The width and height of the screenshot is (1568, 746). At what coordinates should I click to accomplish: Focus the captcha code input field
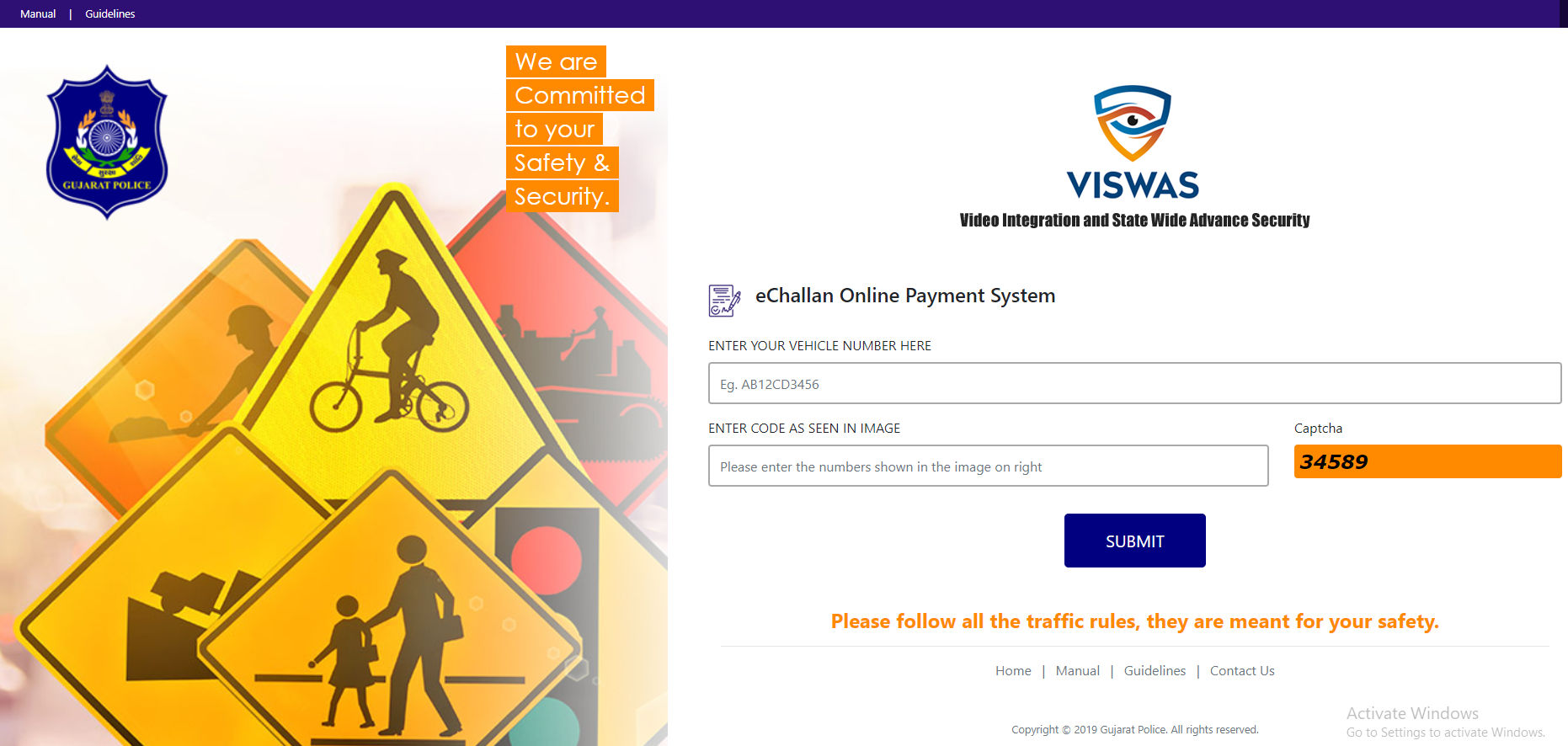(x=988, y=466)
